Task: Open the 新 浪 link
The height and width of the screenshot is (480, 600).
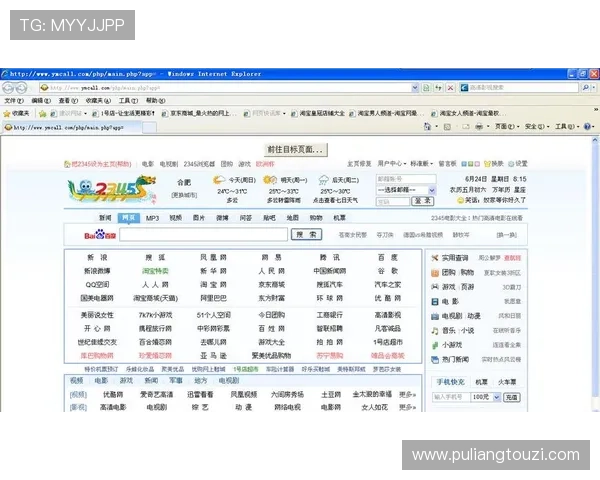Action: click(x=97, y=257)
